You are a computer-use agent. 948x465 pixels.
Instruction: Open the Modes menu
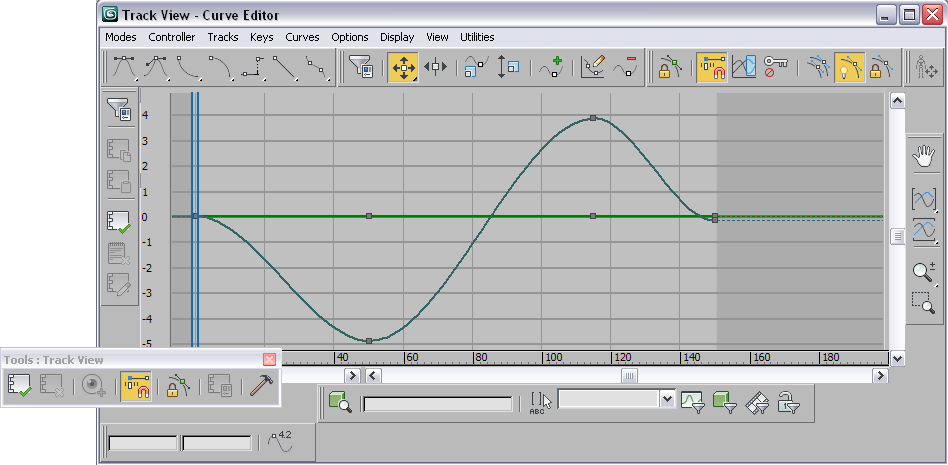point(121,37)
